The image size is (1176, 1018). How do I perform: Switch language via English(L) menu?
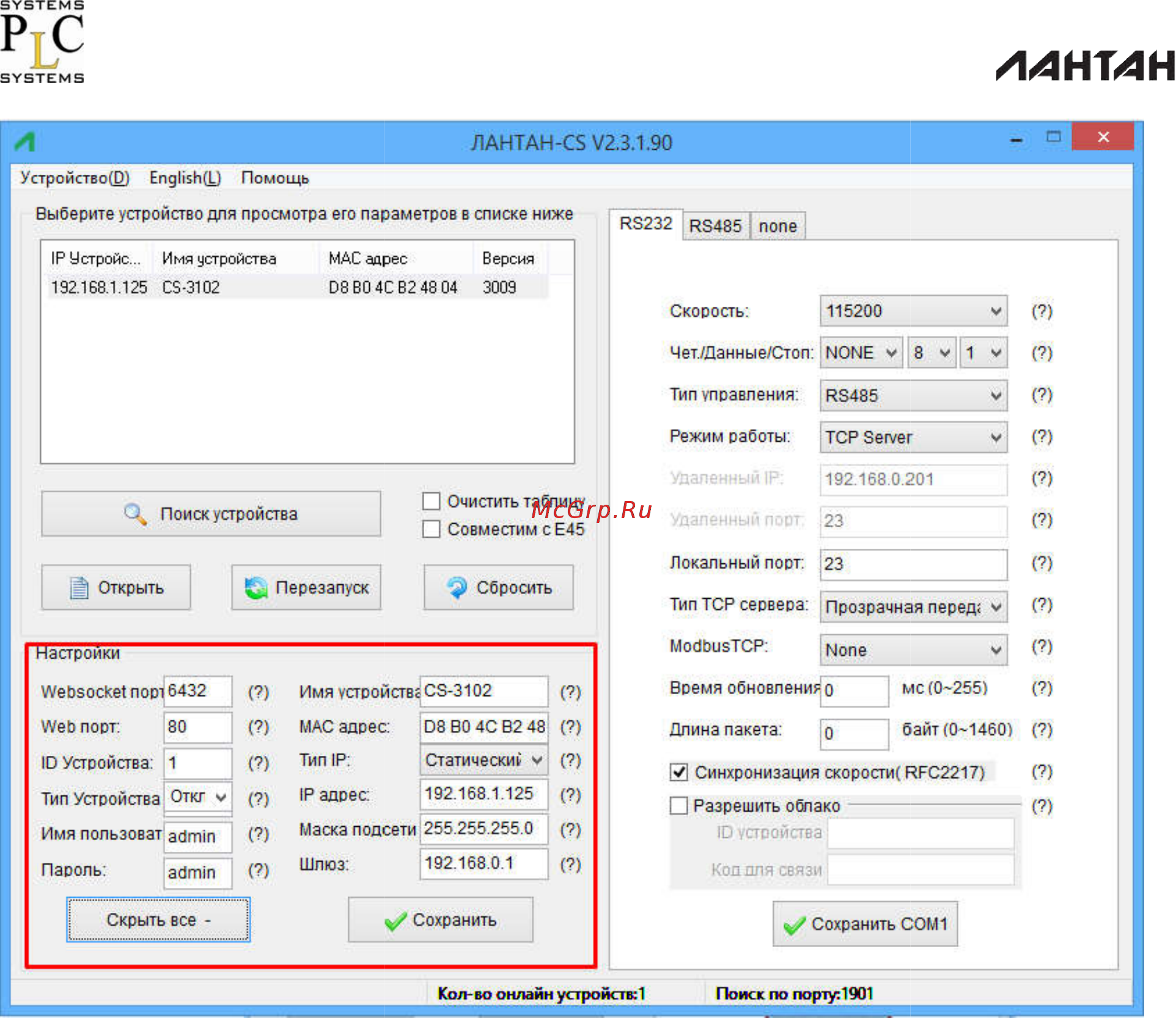(185, 178)
